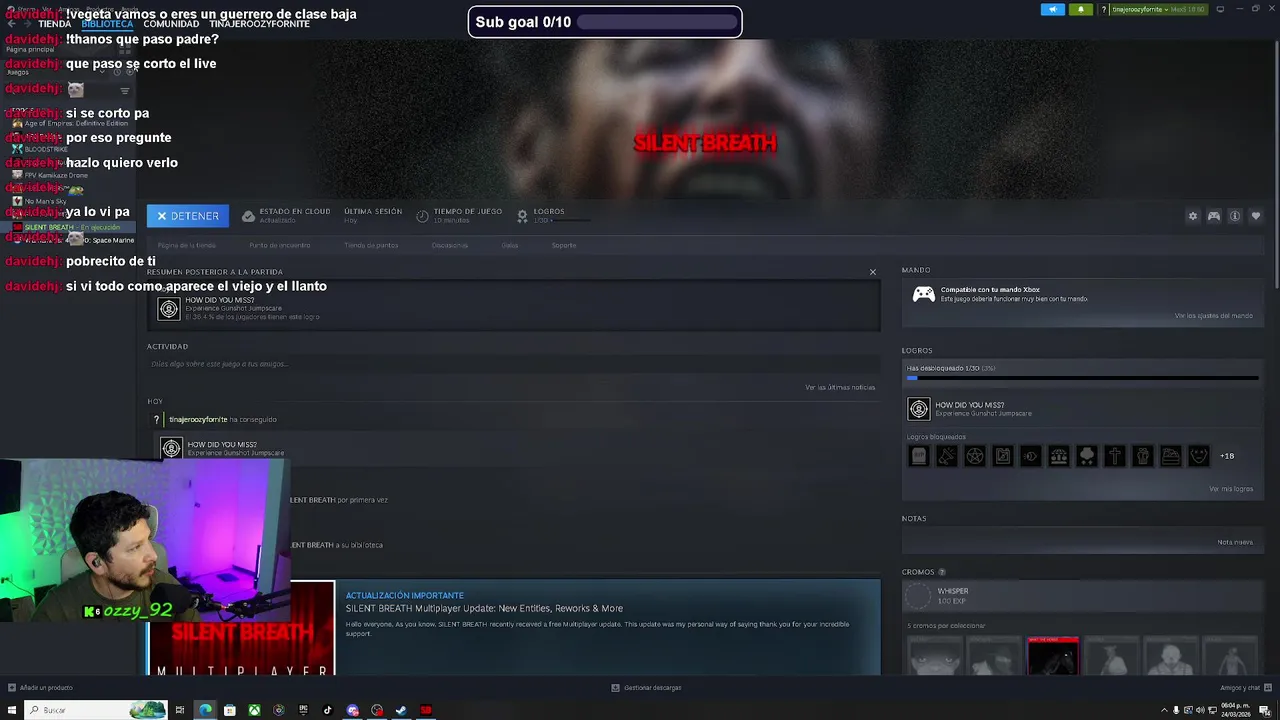Open the Guías link
The width and height of the screenshot is (1280, 720).
coord(510,245)
